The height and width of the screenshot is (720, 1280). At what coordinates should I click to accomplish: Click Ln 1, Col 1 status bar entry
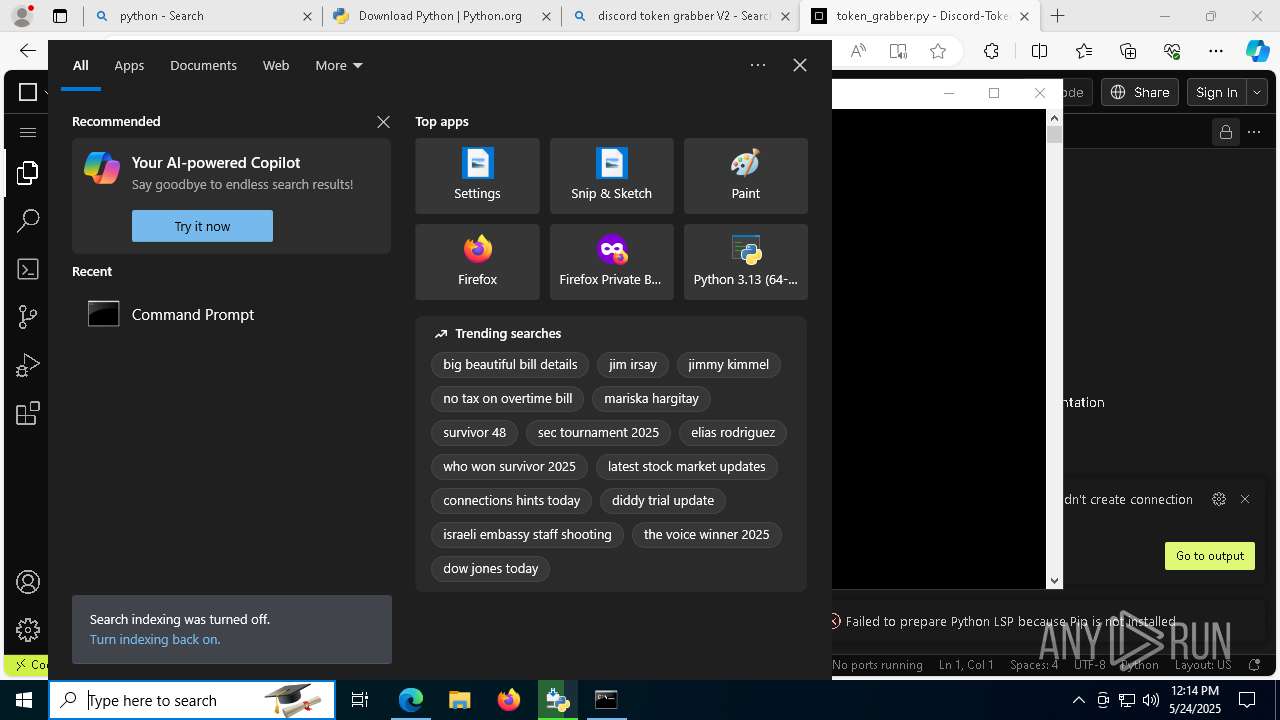pos(966,665)
